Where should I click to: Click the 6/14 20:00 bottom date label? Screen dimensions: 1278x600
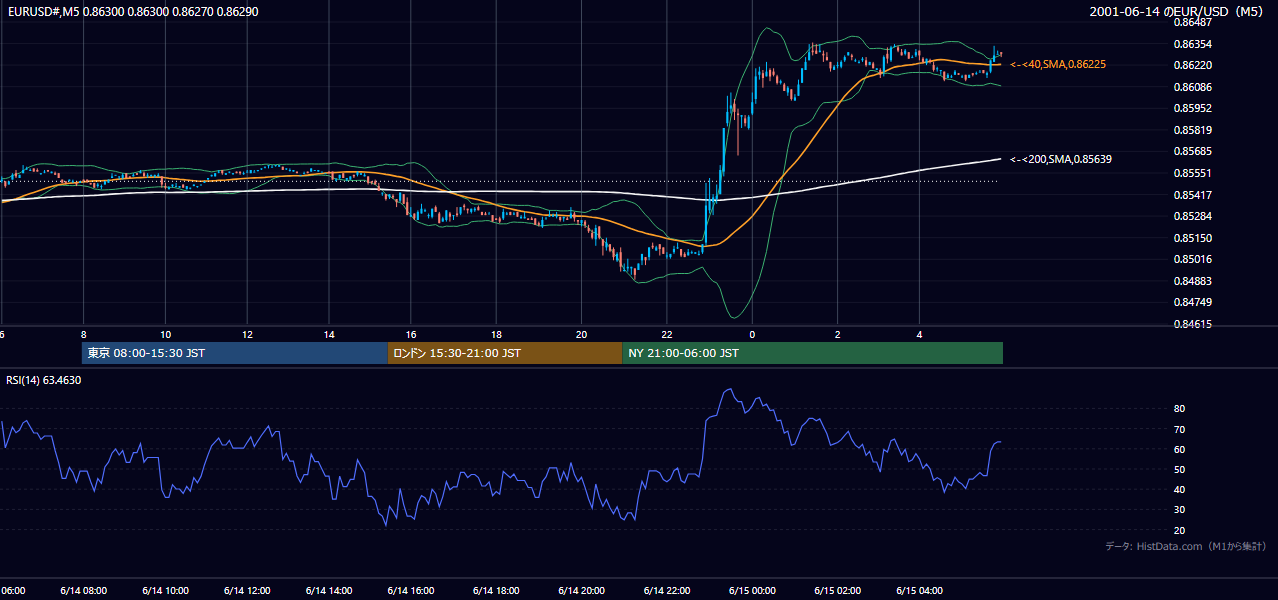click(582, 591)
